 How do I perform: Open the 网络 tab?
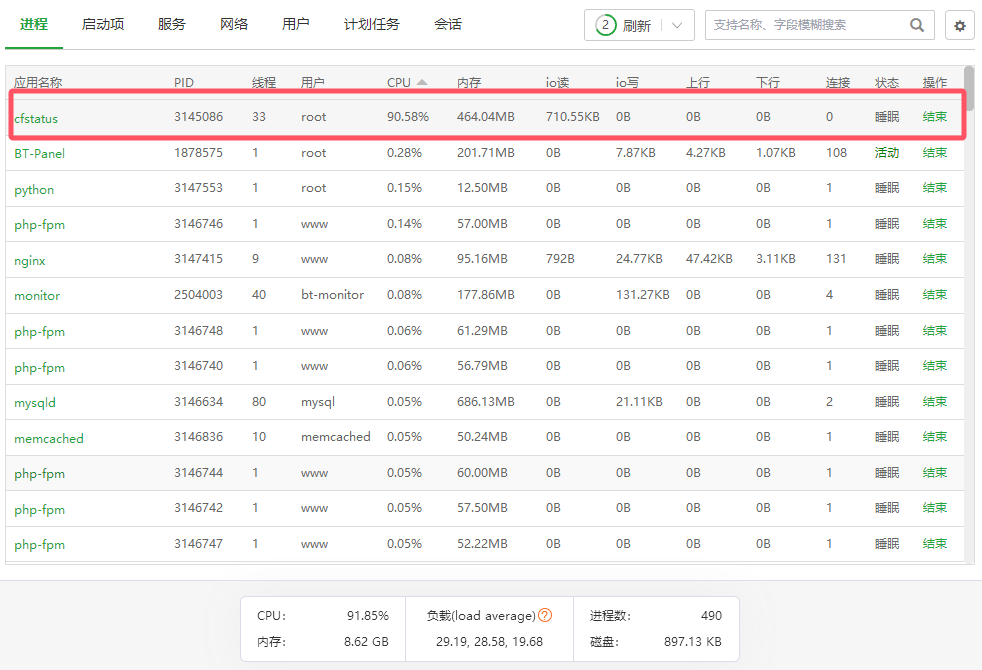coord(234,24)
